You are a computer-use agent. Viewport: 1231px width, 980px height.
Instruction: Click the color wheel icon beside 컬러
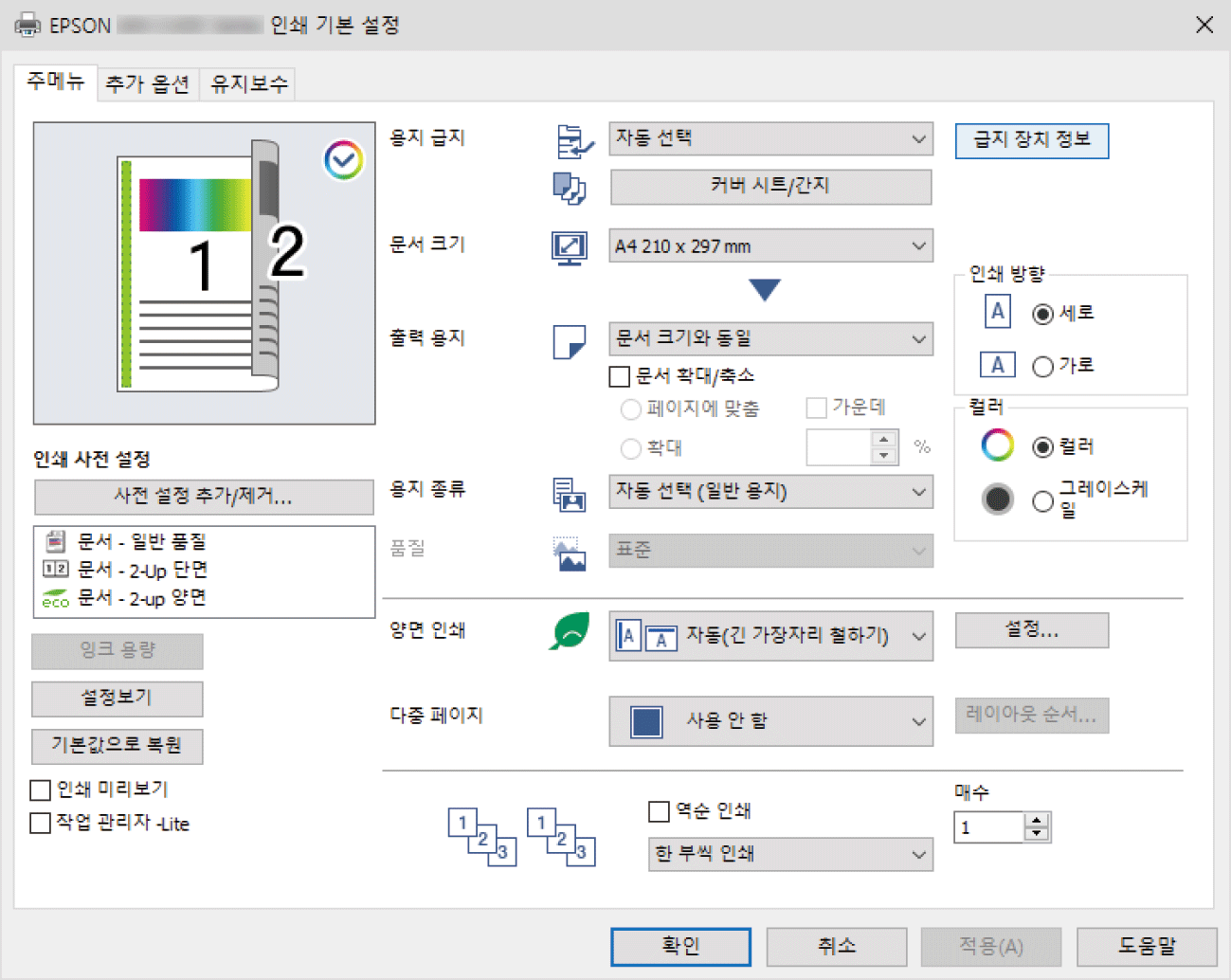(997, 445)
